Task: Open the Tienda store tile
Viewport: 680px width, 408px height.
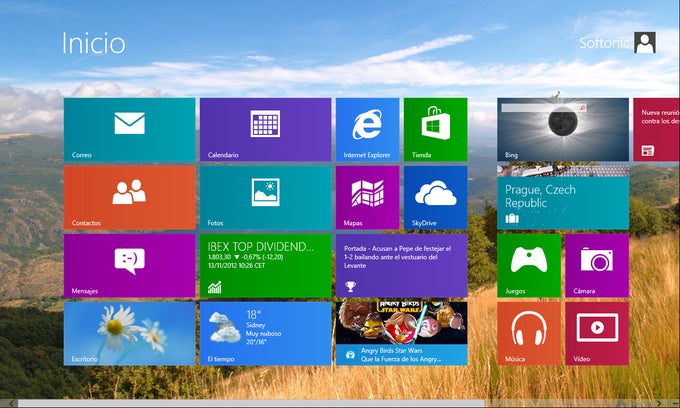Action: pyautogui.click(x=435, y=130)
